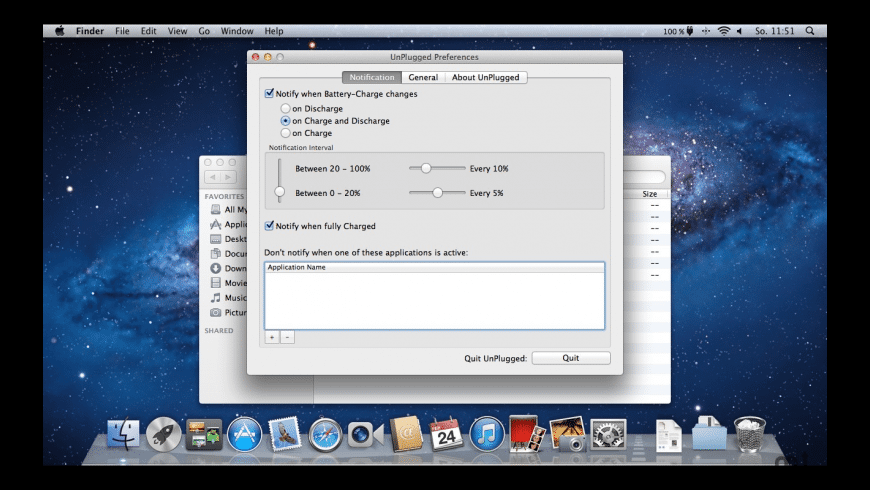
Task: Click the volume speaker menu bar icon
Action: coord(740,31)
